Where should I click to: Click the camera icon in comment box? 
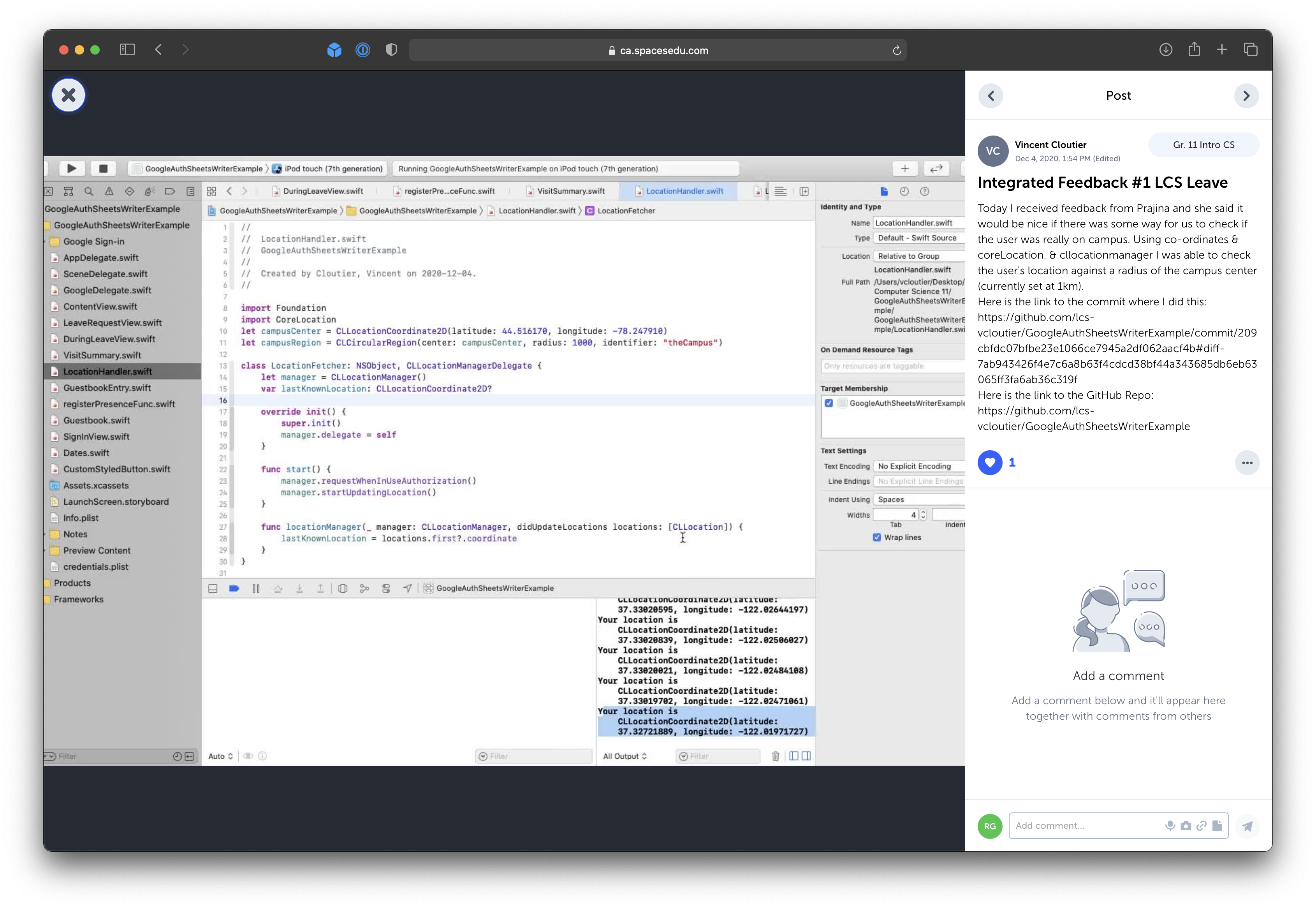pos(1186,826)
